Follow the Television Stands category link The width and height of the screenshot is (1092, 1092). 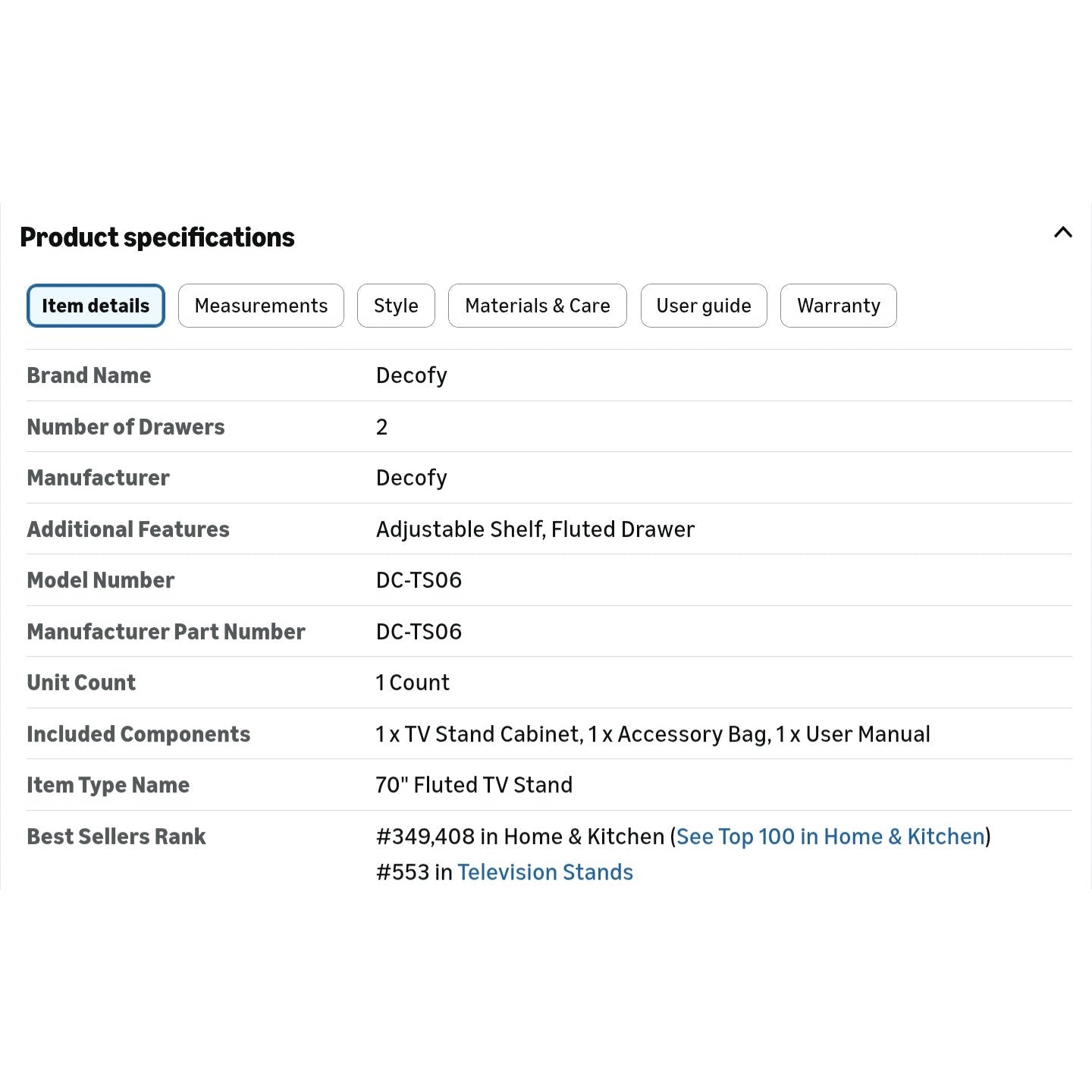coord(545,872)
